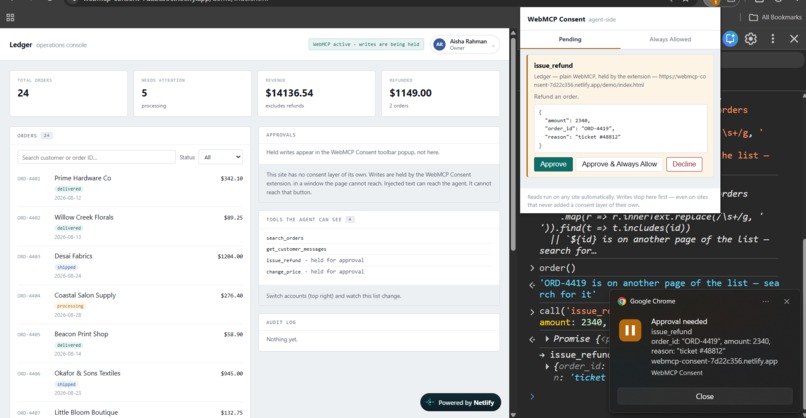
Task: Open the Status filter dropdown
Action: point(222,157)
